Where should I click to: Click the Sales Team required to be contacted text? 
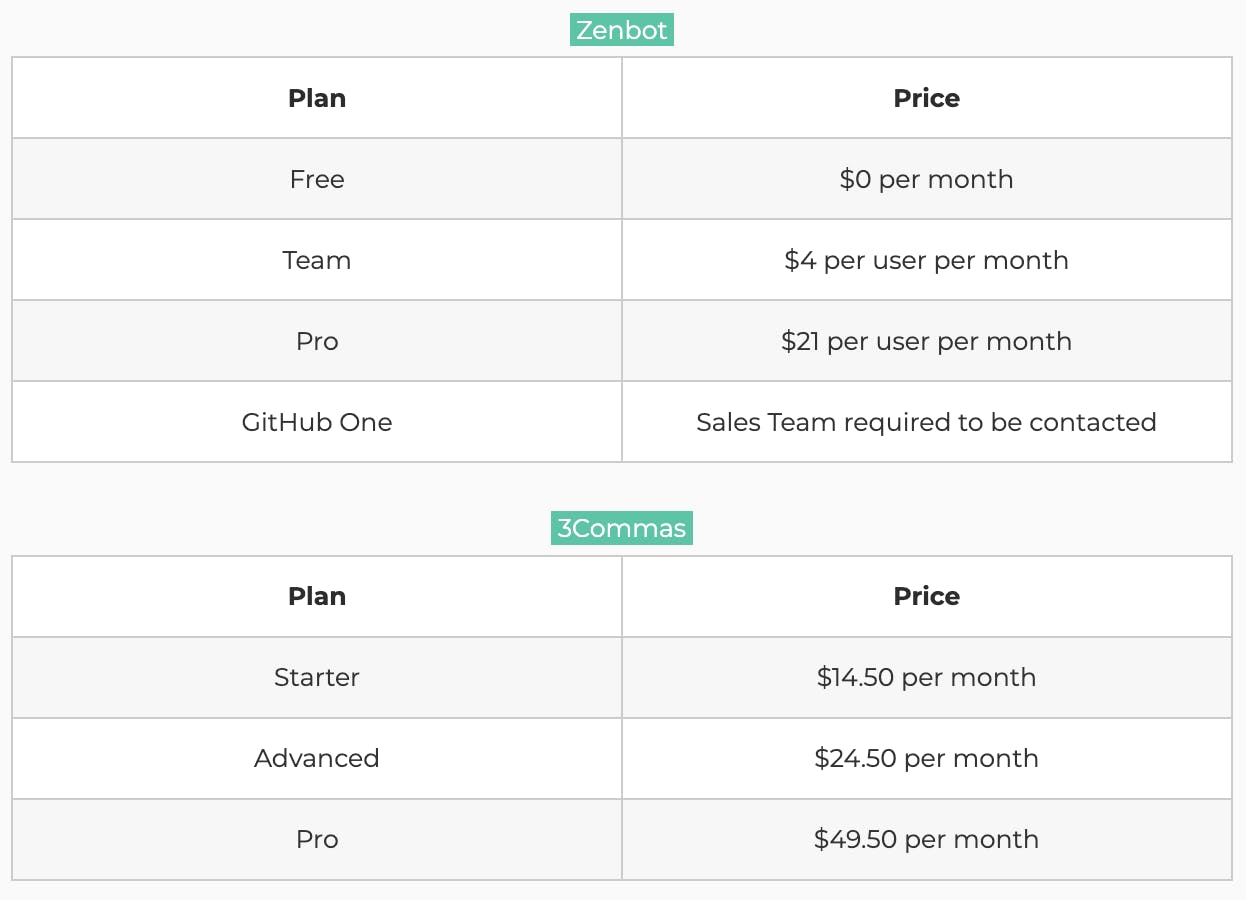click(927, 422)
